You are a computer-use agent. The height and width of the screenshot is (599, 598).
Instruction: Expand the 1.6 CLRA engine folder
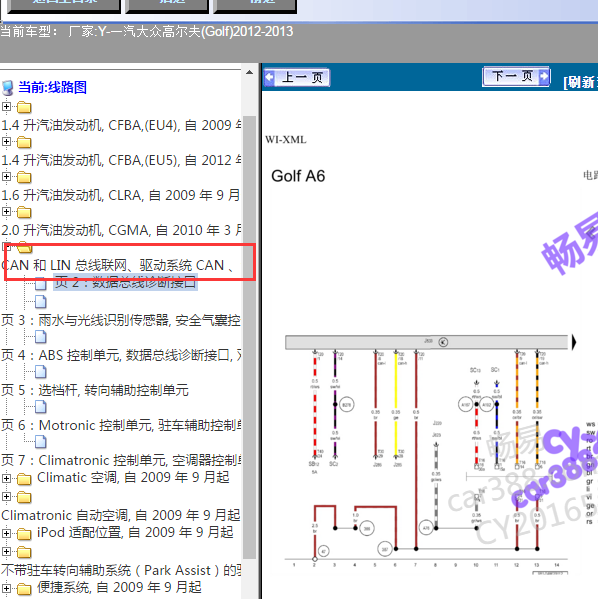(x=6, y=176)
